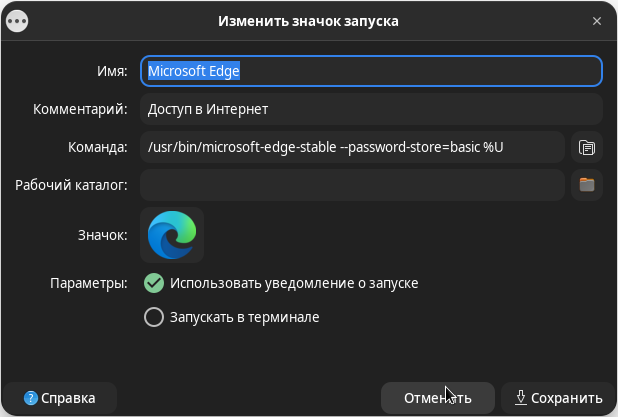
Task: Open folder chooser for Рабочий каталог
Action: pos(586,185)
